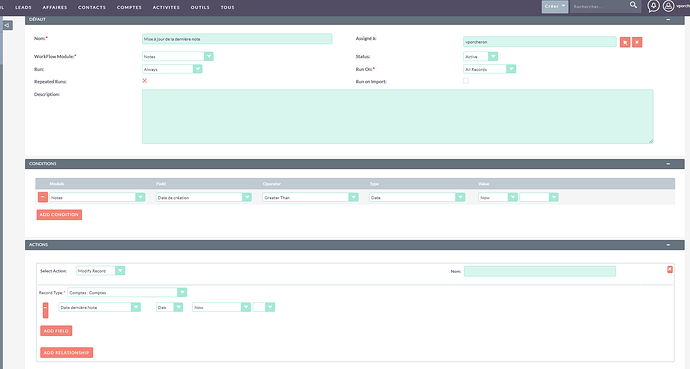The height and width of the screenshot is (369, 690).
Task: Click the Add Relationship button
Action: pos(66,352)
